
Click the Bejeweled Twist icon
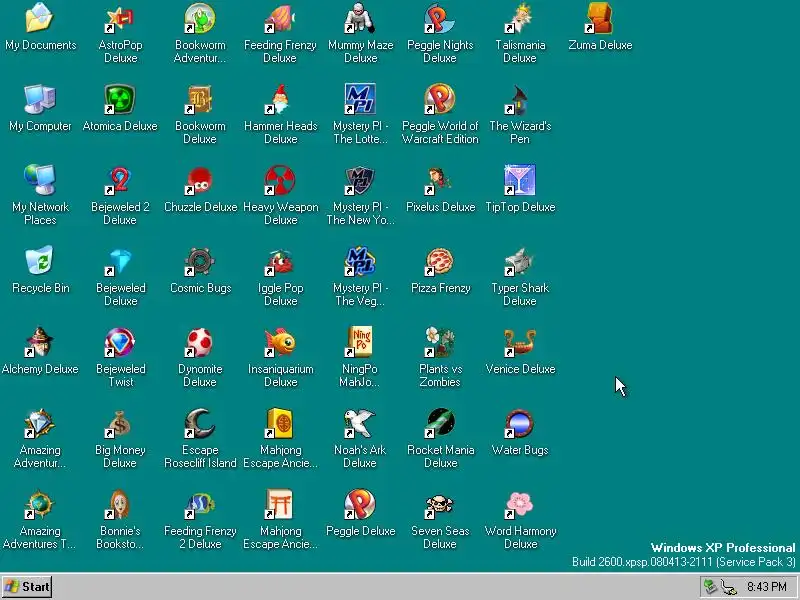pos(120,342)
